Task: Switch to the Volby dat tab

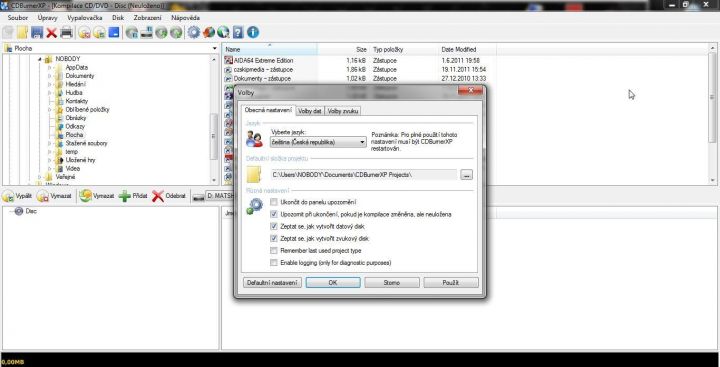Action: click(x=310, y=111)
